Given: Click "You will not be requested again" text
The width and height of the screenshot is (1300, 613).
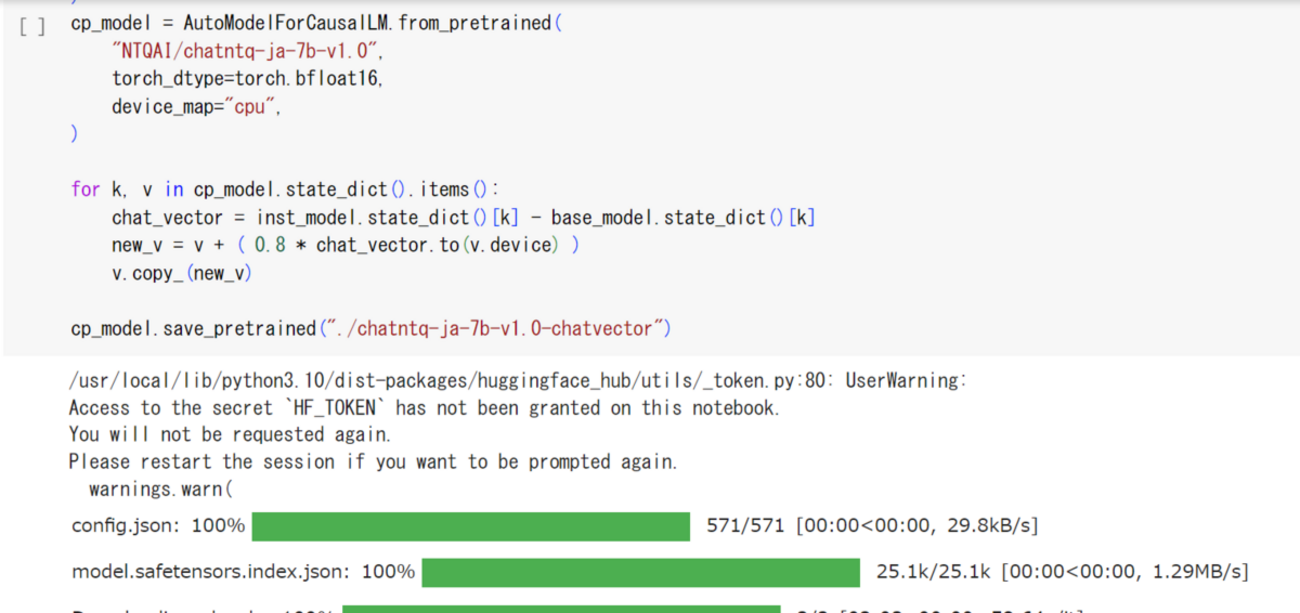Looking at the screenshot, I should coord(230,435).
